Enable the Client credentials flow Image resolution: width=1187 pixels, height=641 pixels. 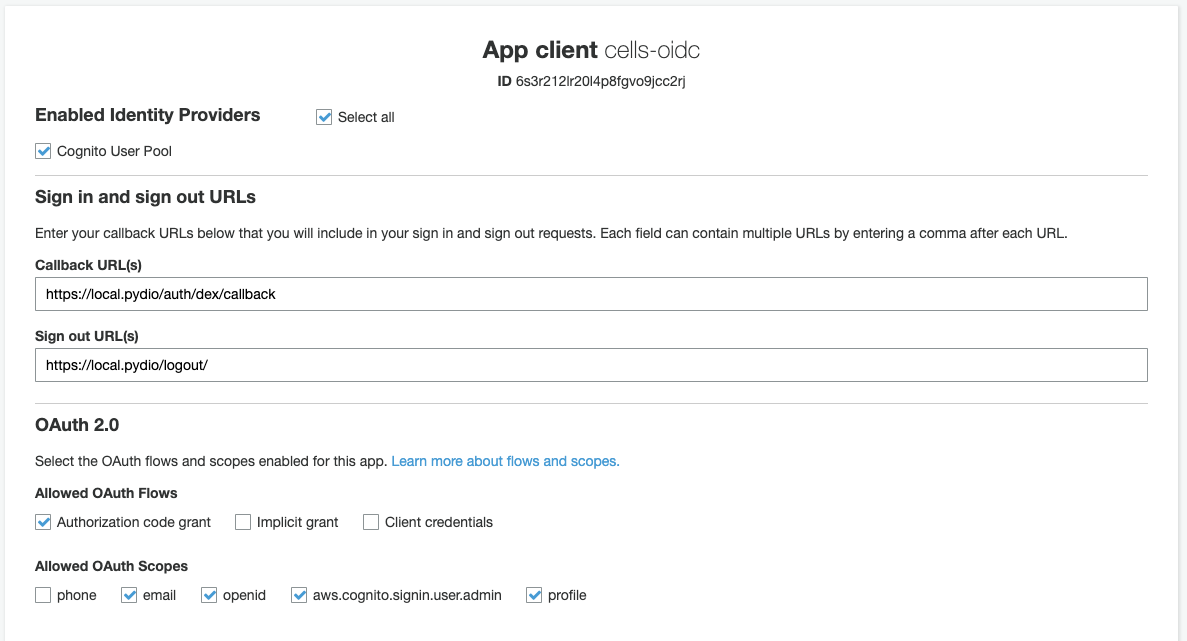point(371,522)
